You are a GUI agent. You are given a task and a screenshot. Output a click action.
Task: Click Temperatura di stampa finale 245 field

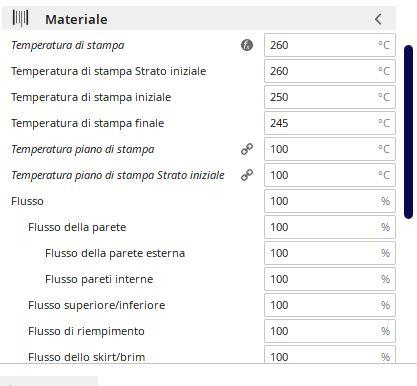pyautogui.click(x=330, y=123)
